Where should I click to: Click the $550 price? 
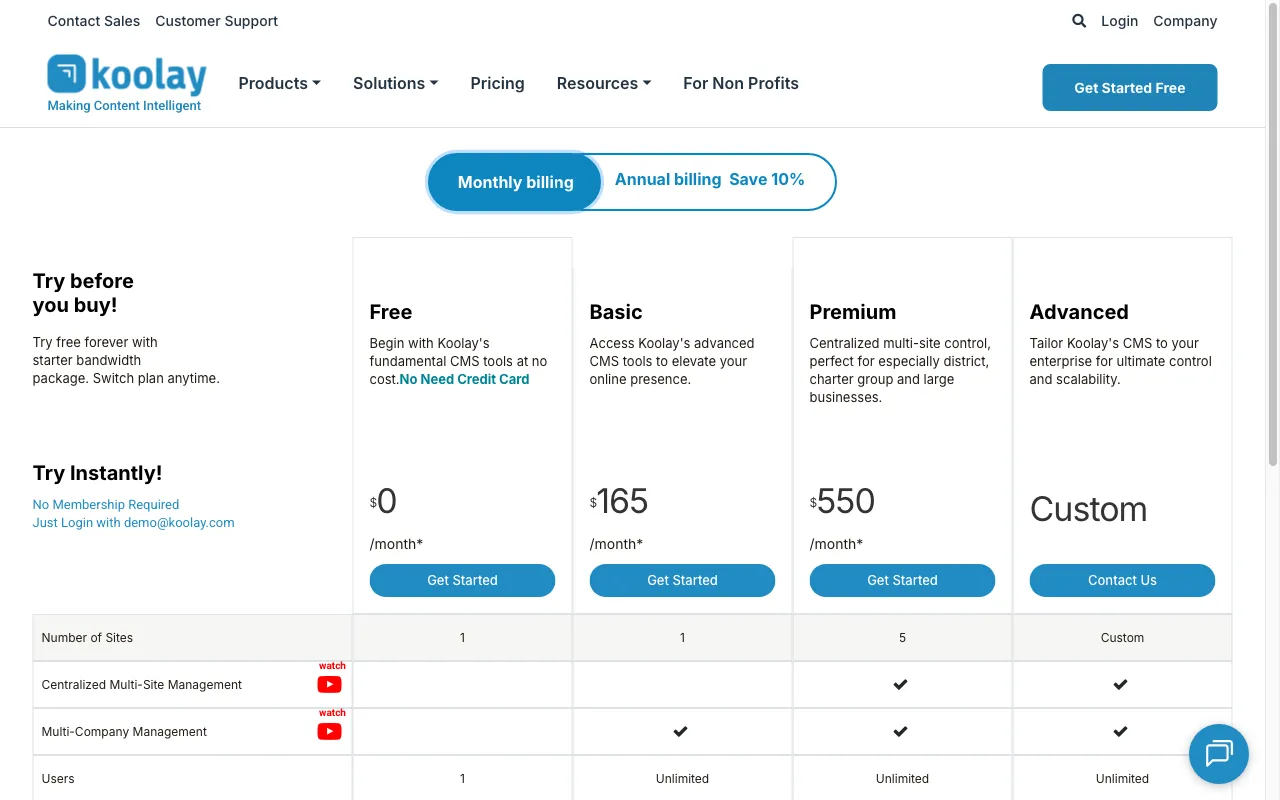[842, 501]
